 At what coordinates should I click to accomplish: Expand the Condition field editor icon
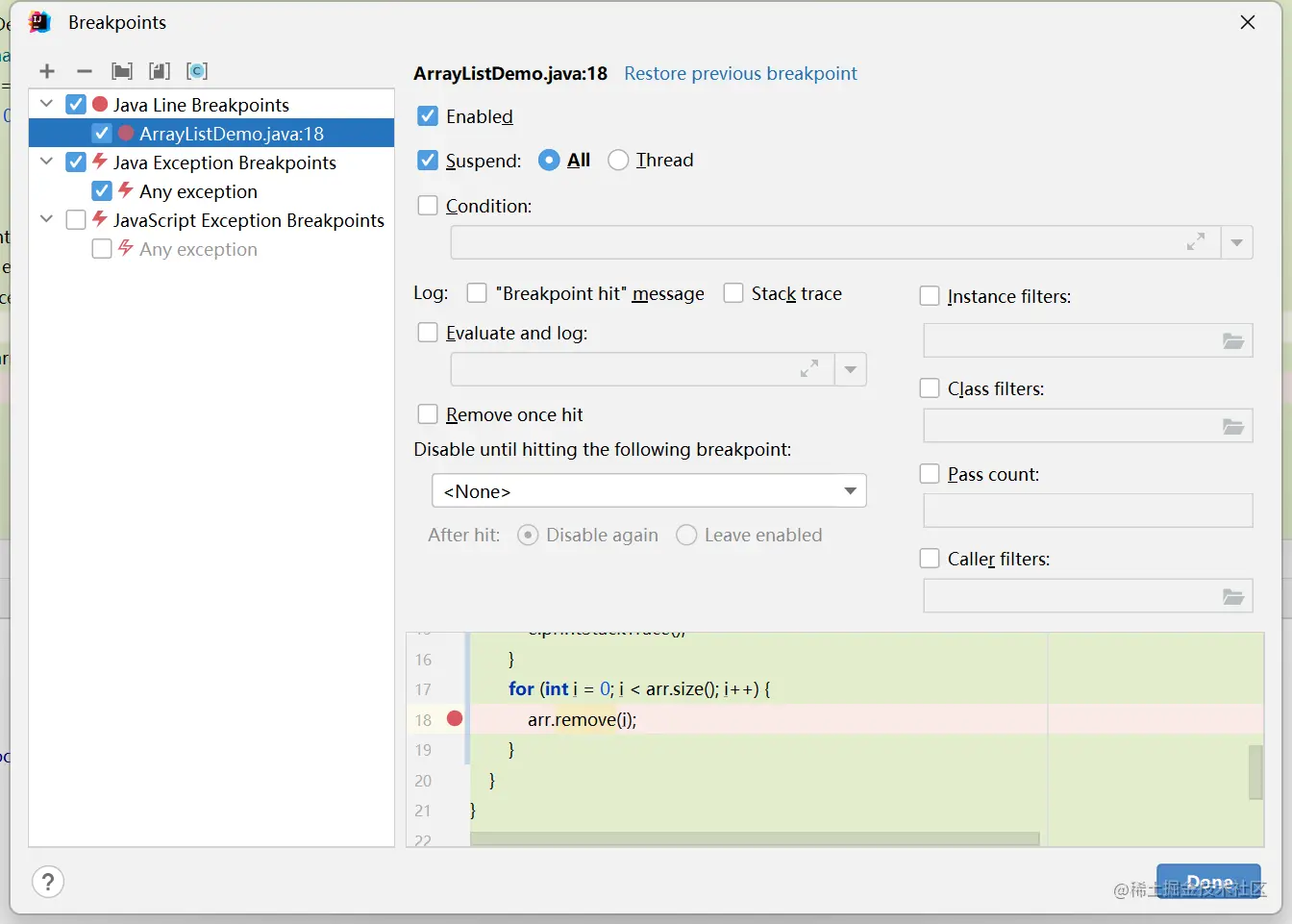pyautogui.click(x=1195, y=242)
